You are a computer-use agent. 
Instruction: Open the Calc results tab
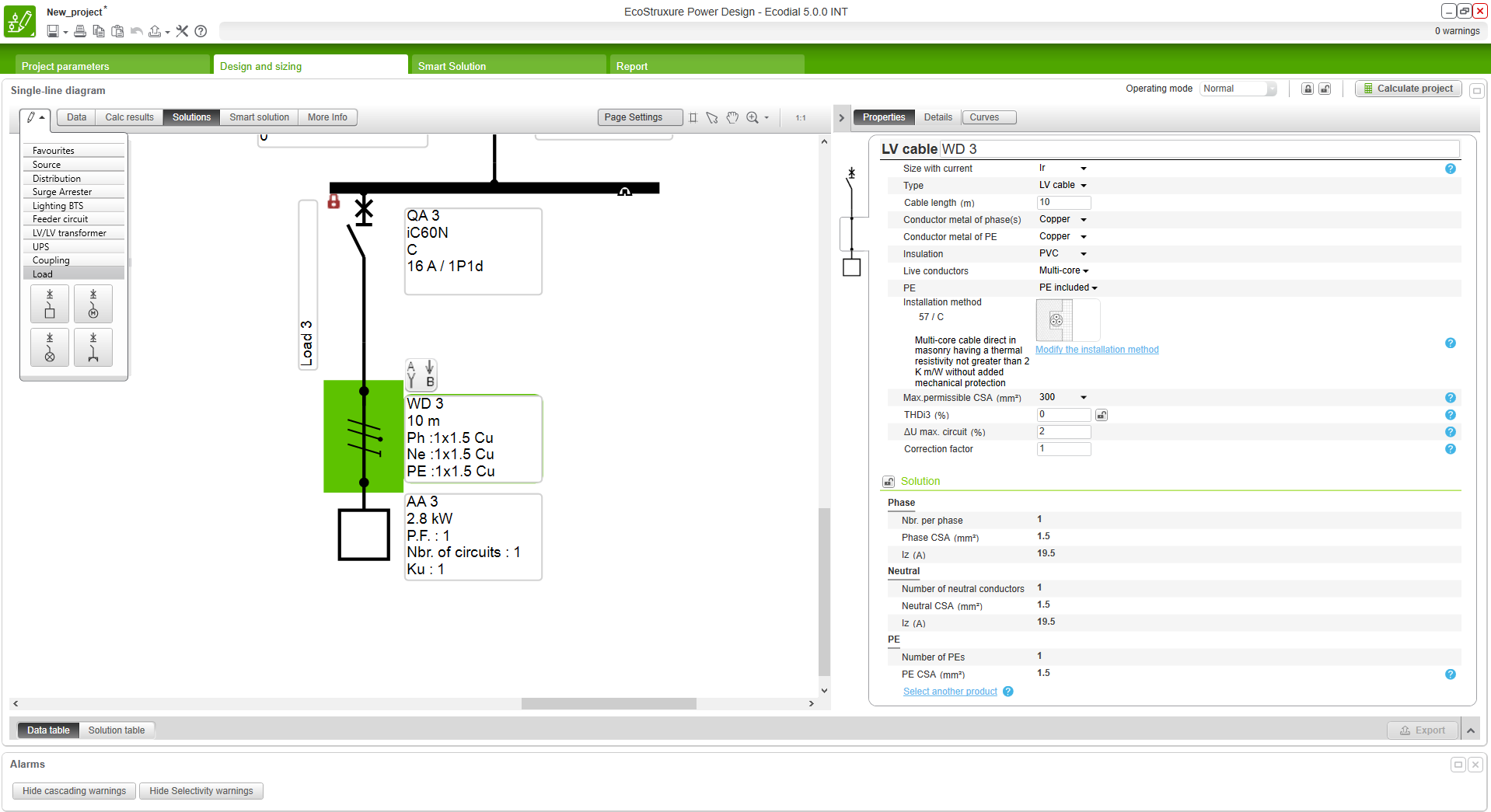pos(129,117)
